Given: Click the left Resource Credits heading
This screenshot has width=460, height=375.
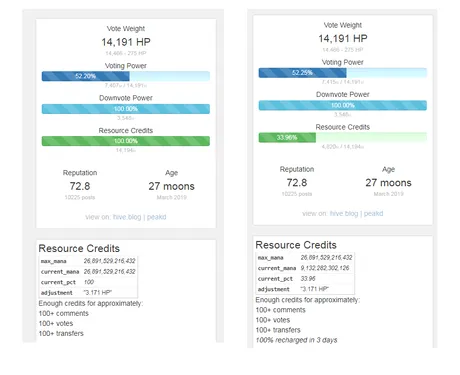Looking at the screenshot, I should click(79, 248).
